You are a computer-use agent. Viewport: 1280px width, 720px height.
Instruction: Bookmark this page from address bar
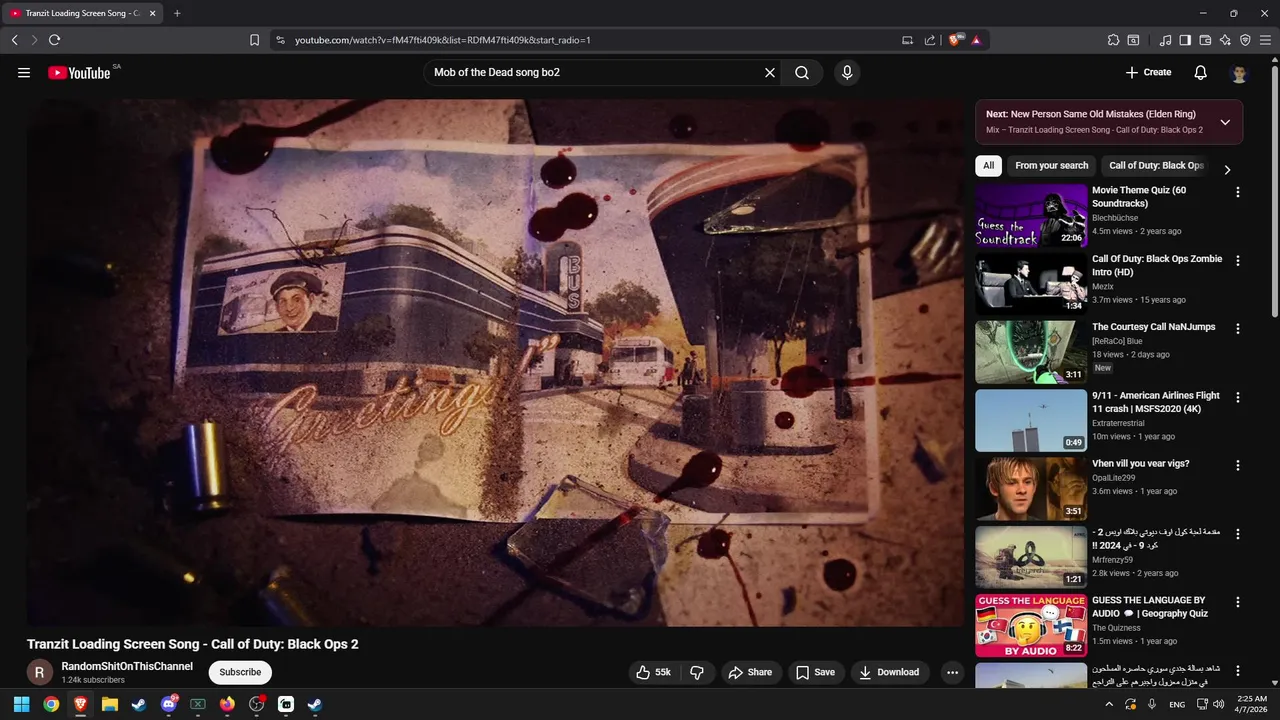pos(254,40)
